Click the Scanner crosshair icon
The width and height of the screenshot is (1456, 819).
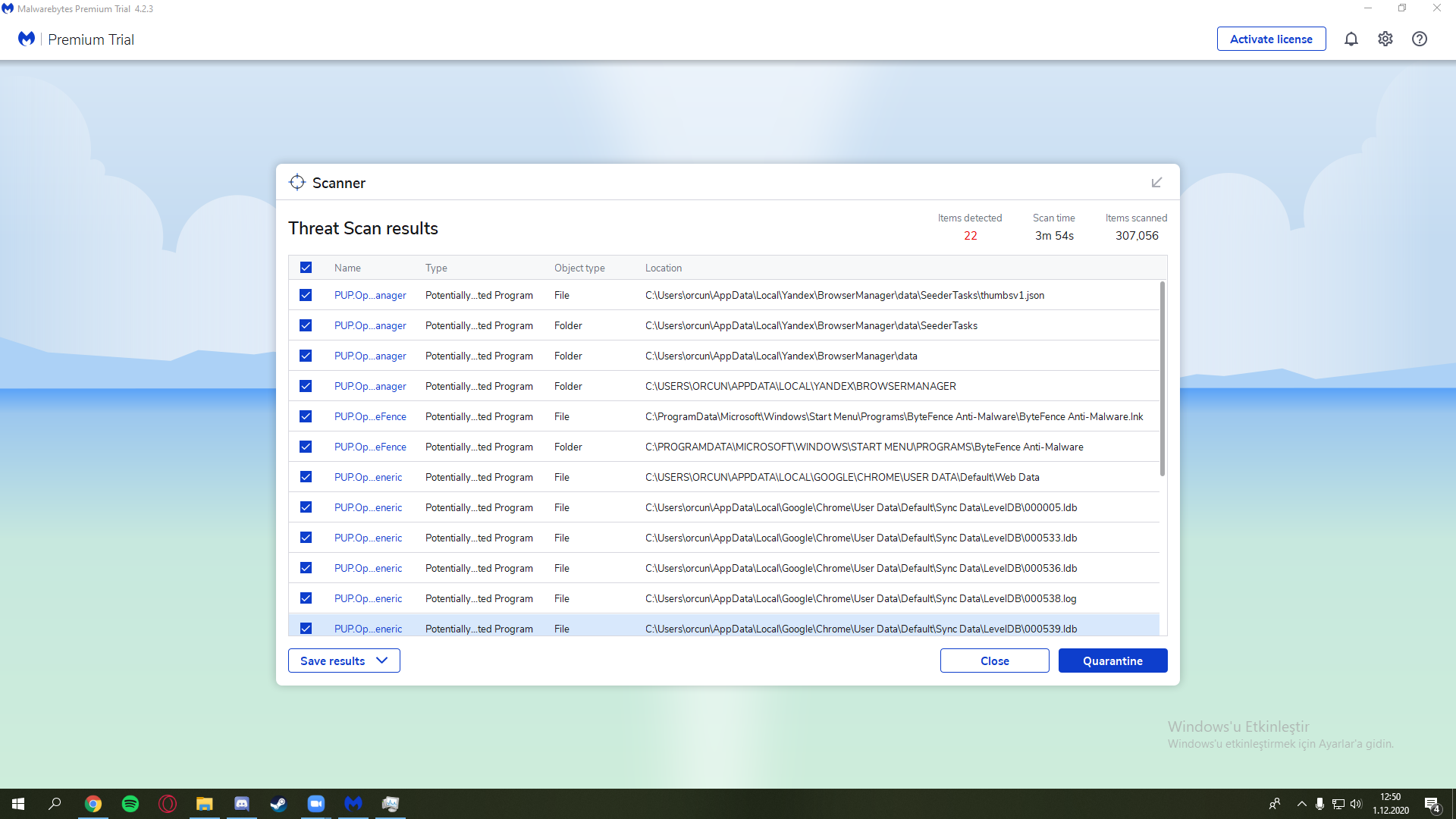click(297, 183)
